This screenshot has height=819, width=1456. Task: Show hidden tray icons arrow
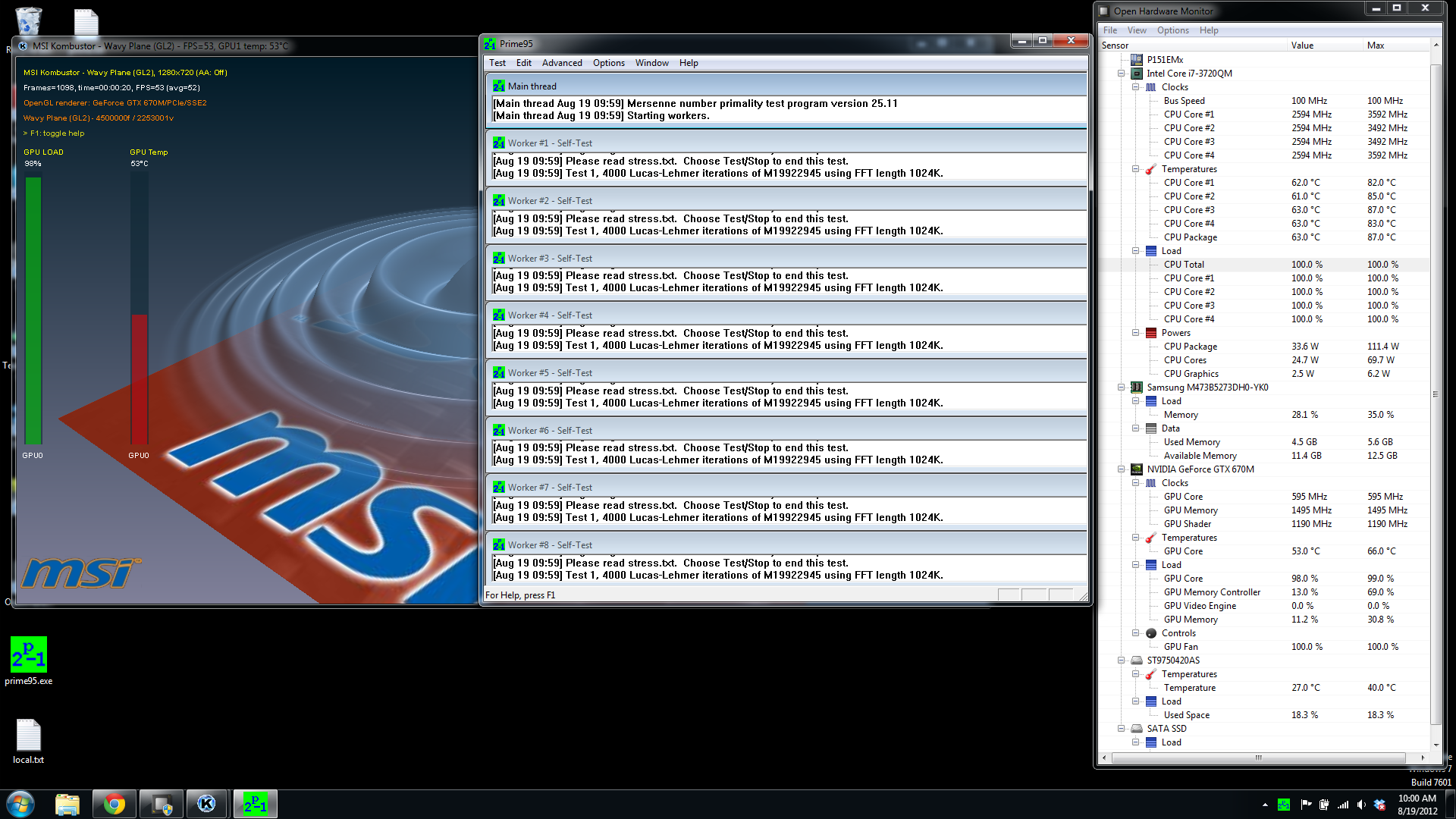[x=1265, y=805]
